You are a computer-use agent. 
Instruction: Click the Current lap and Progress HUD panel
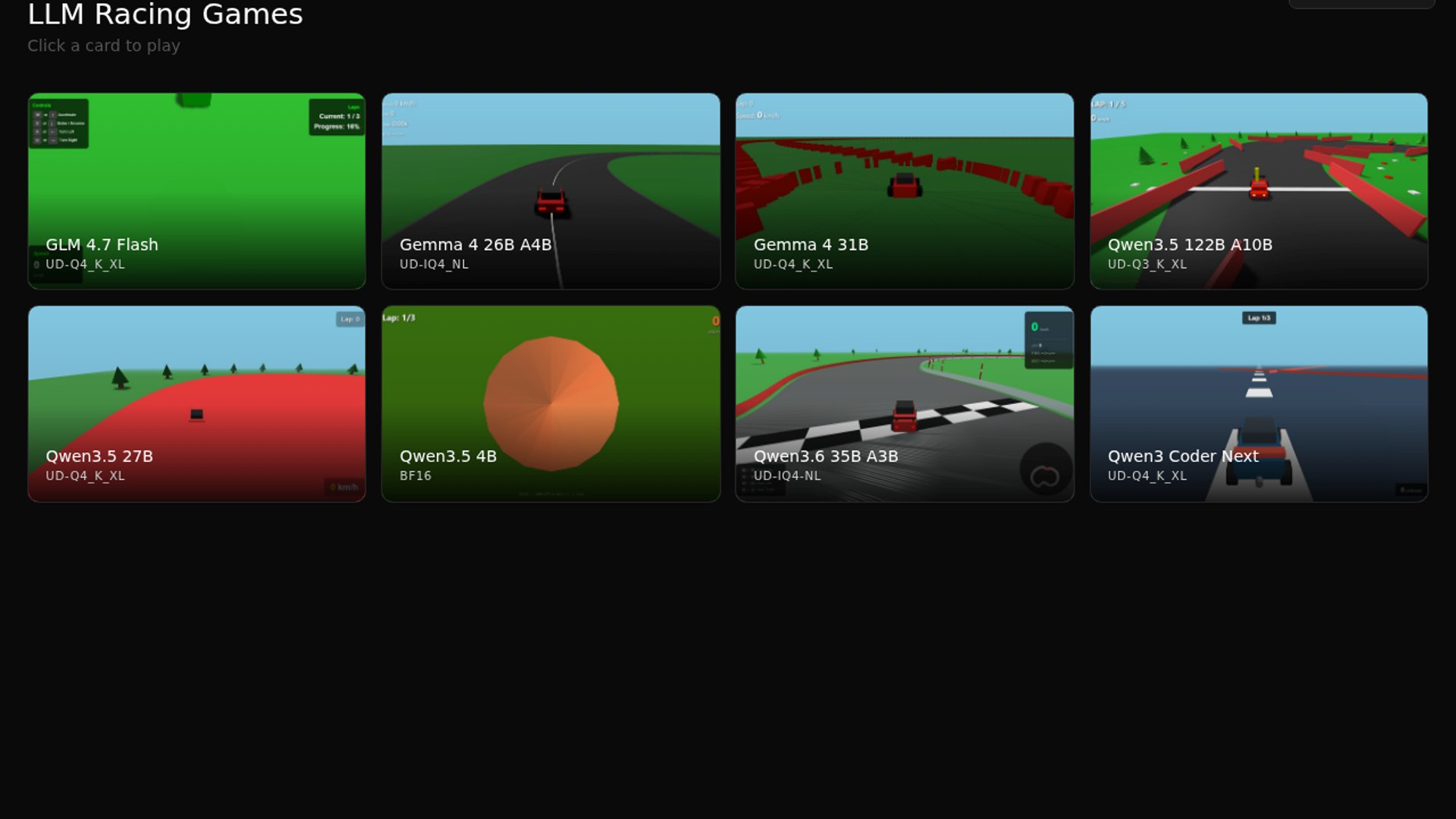pos(336,118)
